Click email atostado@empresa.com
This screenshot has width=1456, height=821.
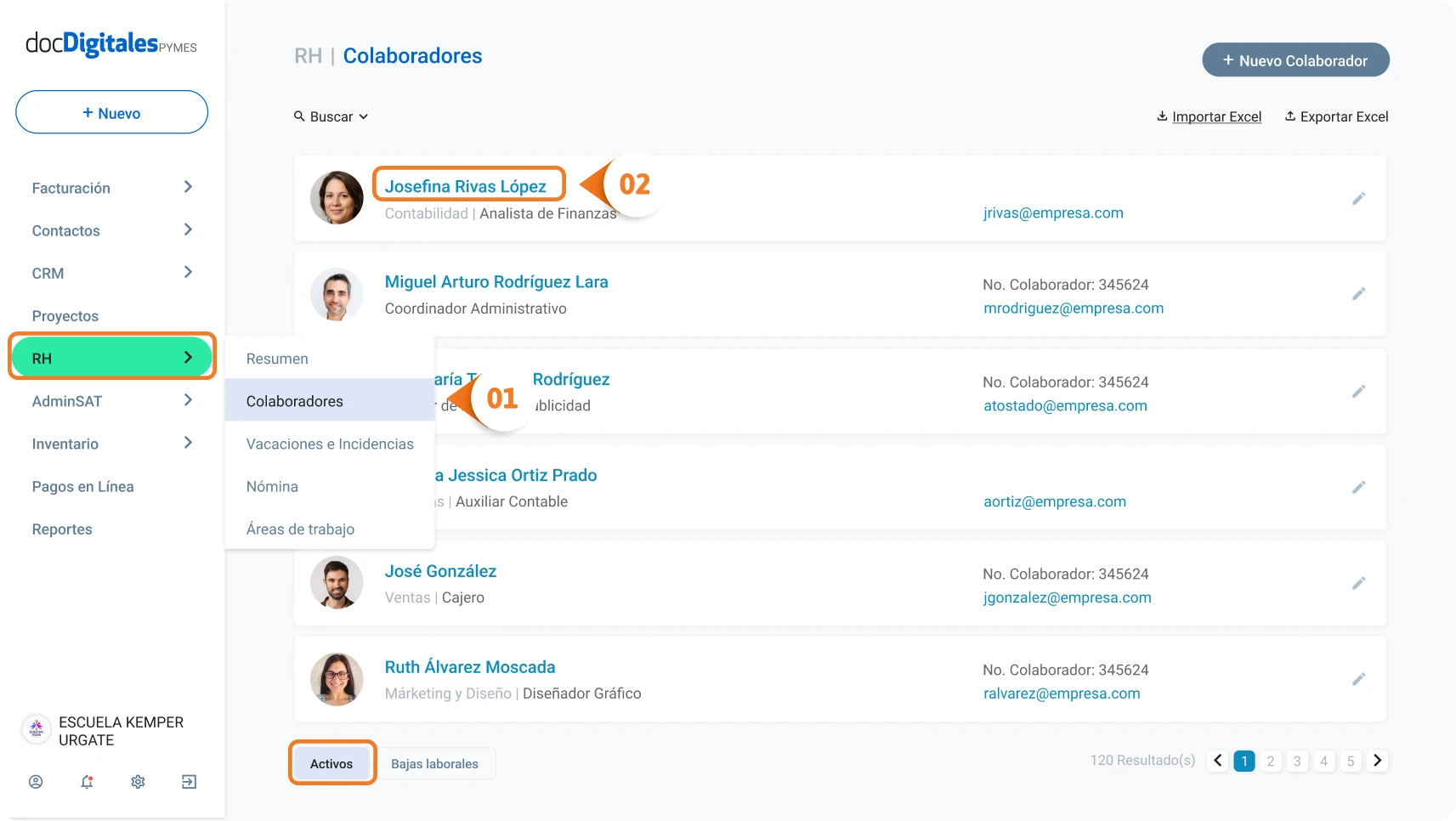[x=1065, y=406]
